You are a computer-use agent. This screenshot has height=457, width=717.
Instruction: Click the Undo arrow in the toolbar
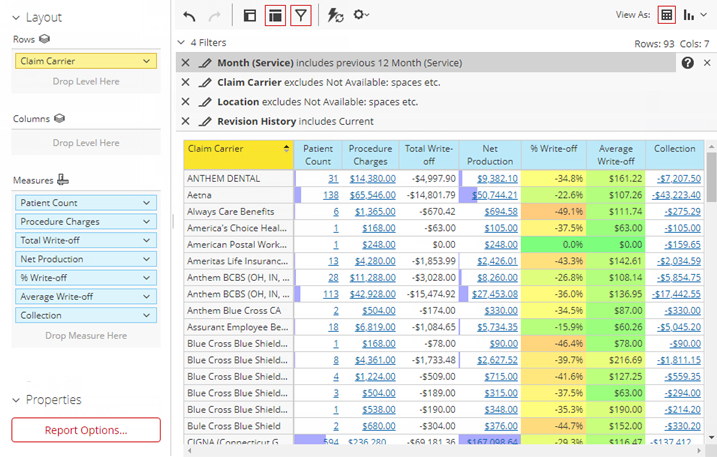point(190,15)
